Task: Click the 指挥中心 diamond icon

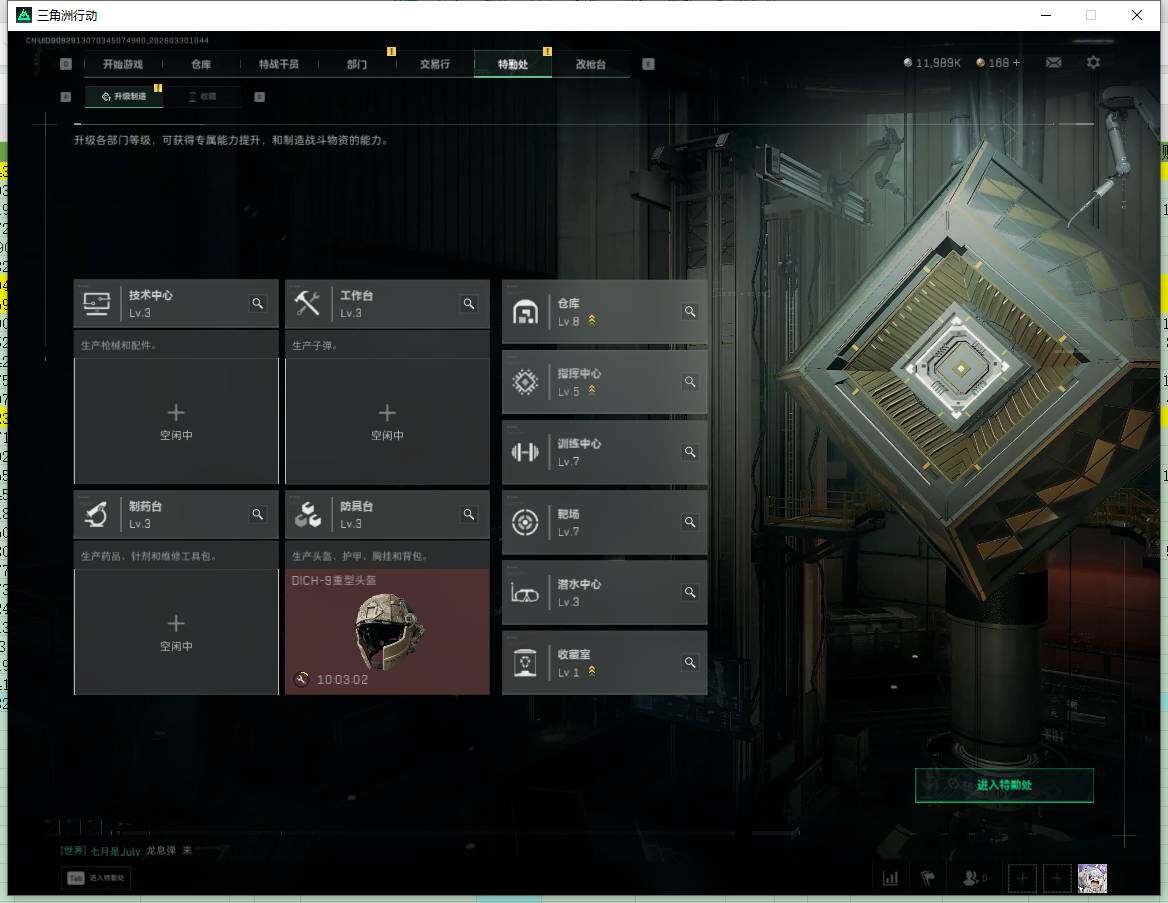Action: pyautogui.click(x=525, y=381)
